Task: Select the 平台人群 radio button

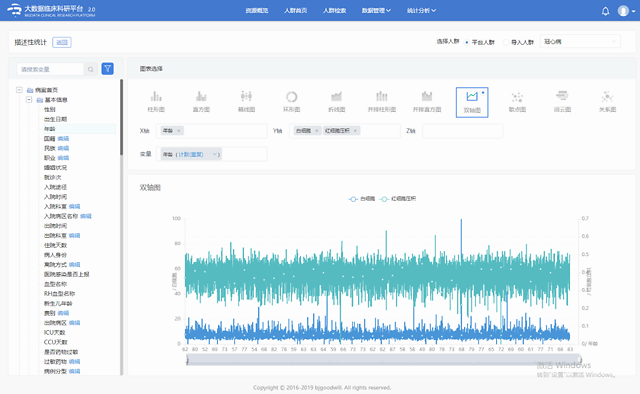Action: [x=467, y=42]
